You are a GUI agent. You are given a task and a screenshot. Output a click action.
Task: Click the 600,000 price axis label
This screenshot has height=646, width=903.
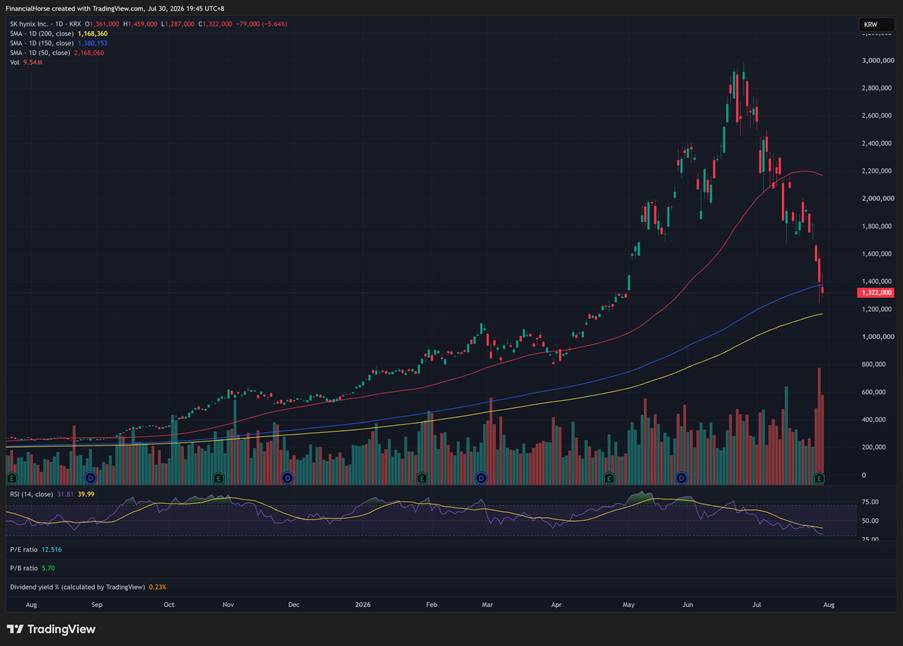tap(874, 392)
